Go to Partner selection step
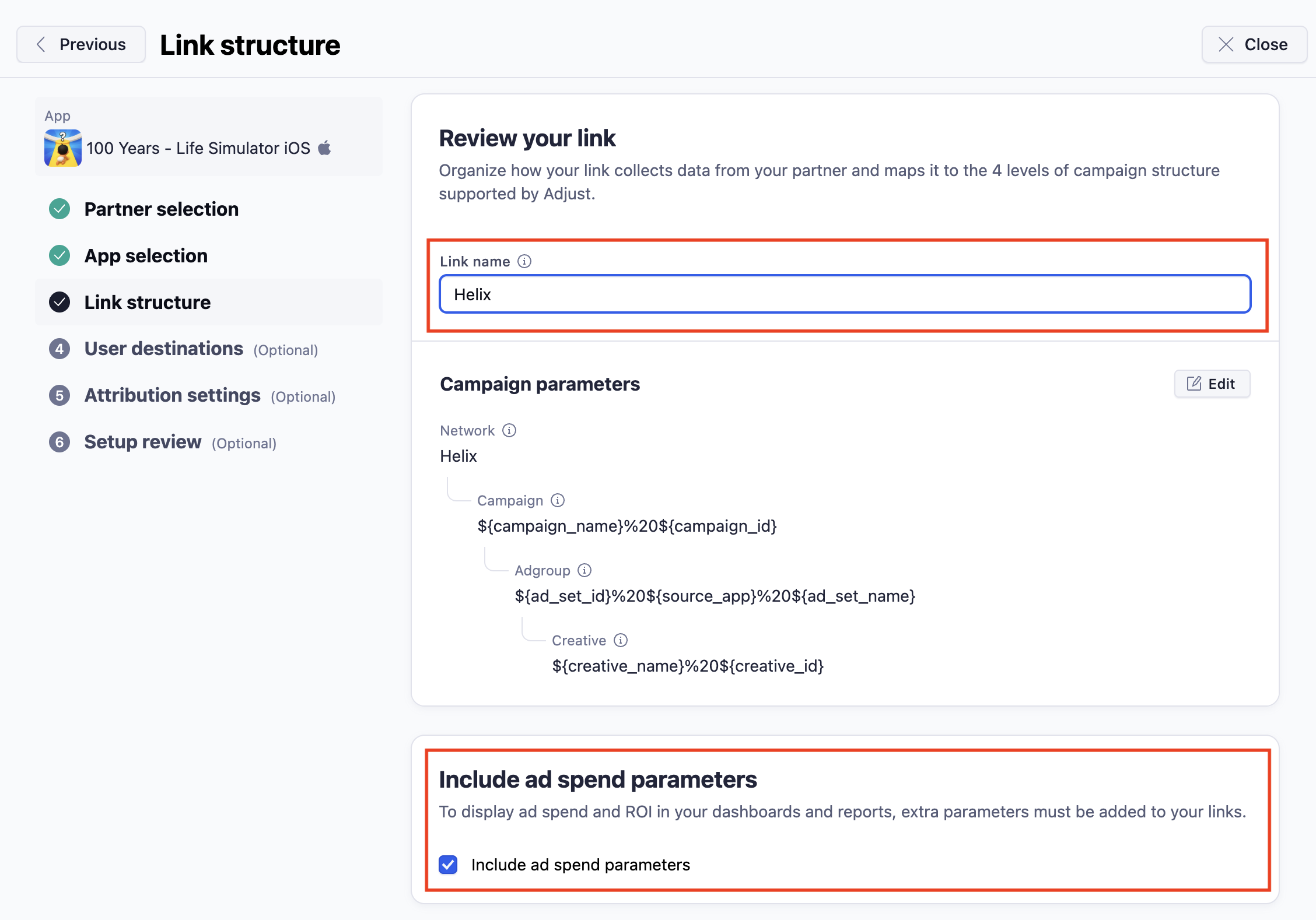 tap(209, 209)
